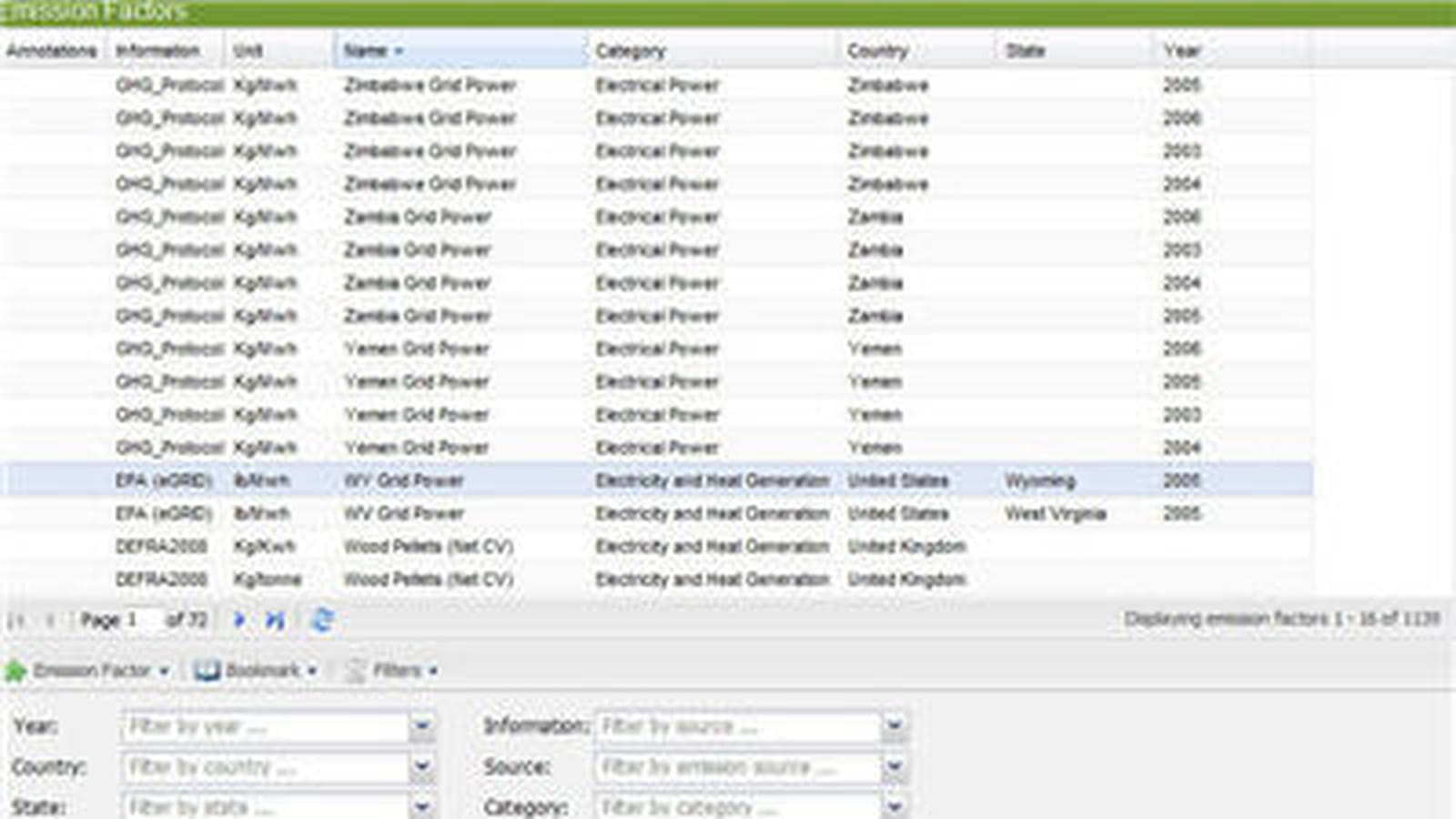1456x819 pixels.
Task: Sort by the Name column header
Action: [x=461, y=51]
